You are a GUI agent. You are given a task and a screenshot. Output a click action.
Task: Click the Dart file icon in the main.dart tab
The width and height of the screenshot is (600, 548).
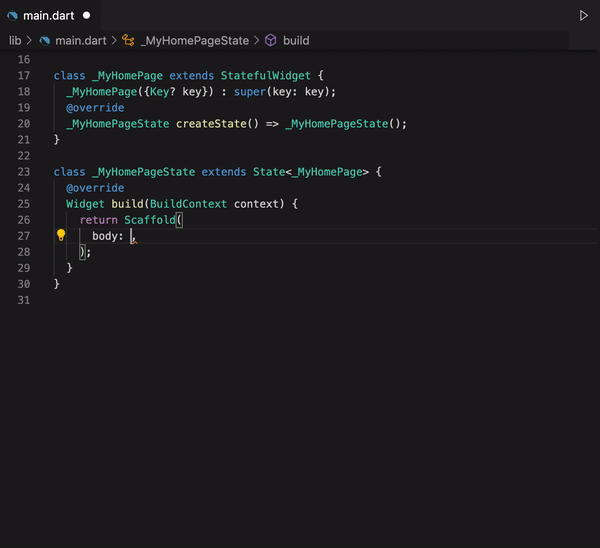click(x=13, y=16)
